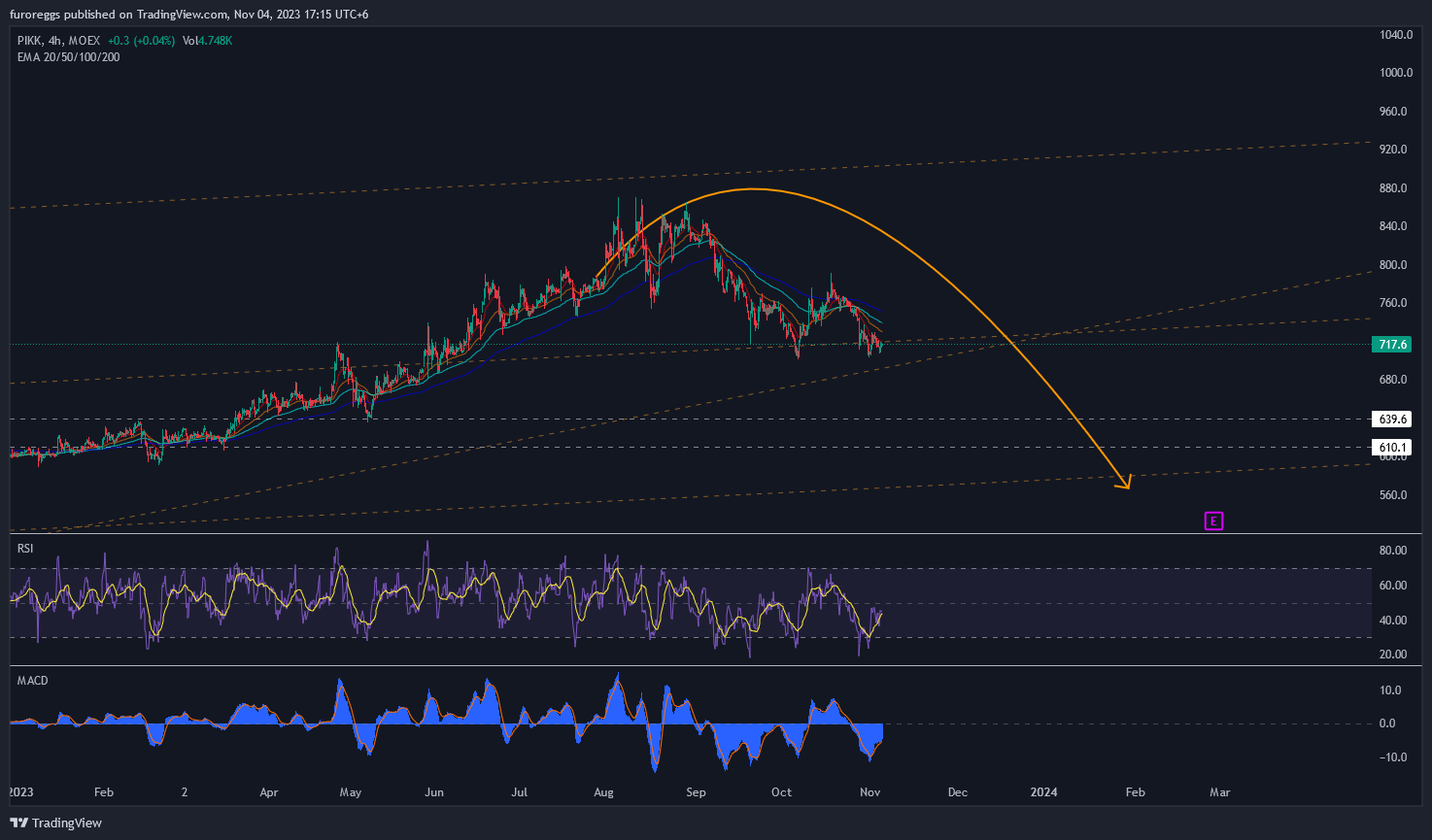Click the furoreggs published header text

[x=189, y=15]
